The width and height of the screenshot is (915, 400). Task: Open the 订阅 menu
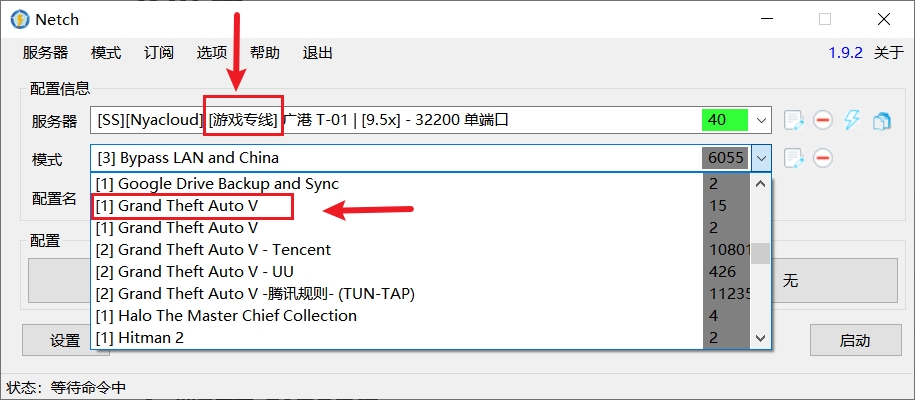point(158,53)
